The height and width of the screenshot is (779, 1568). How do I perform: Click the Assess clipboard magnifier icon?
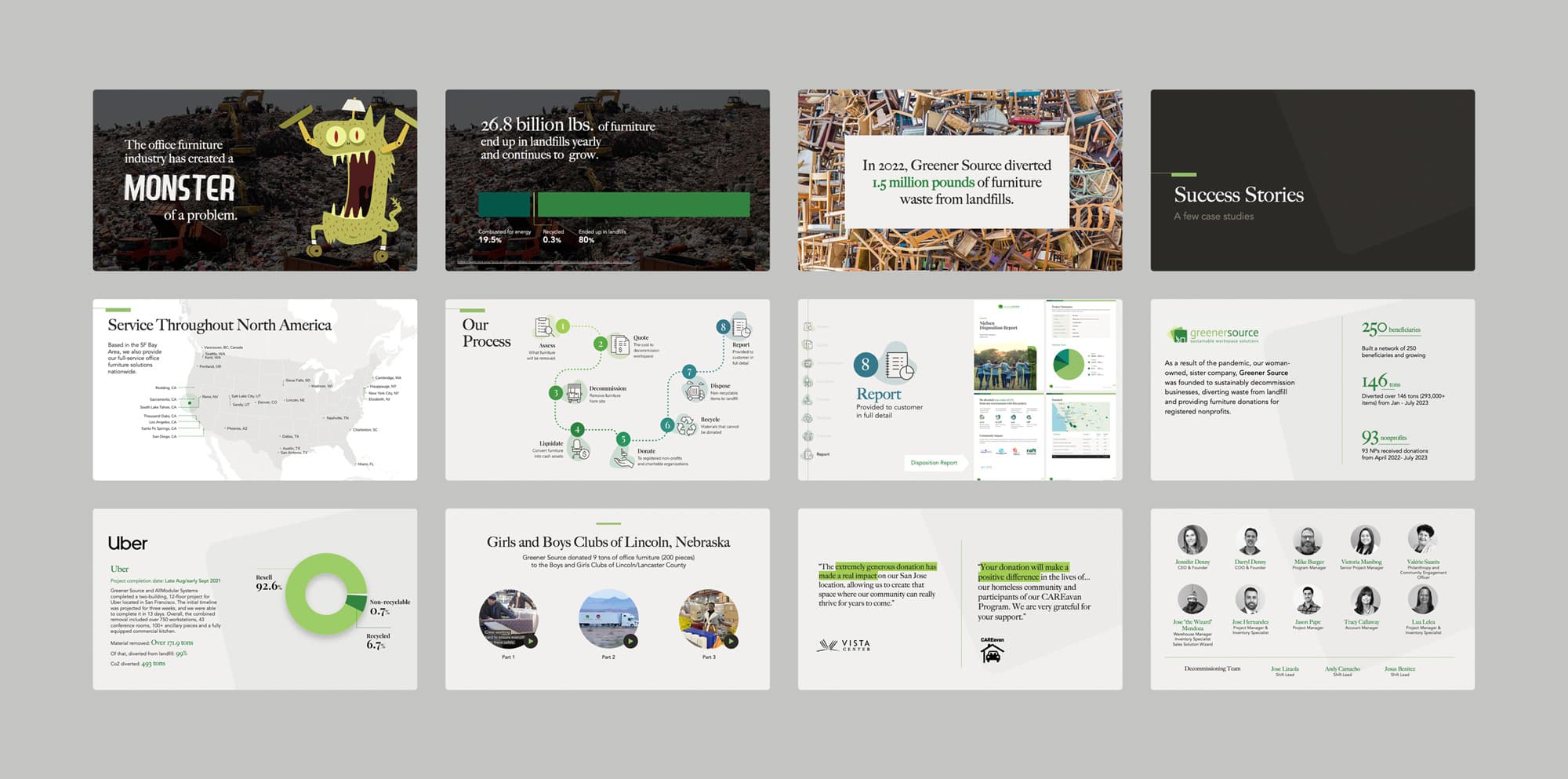(543, 327)
